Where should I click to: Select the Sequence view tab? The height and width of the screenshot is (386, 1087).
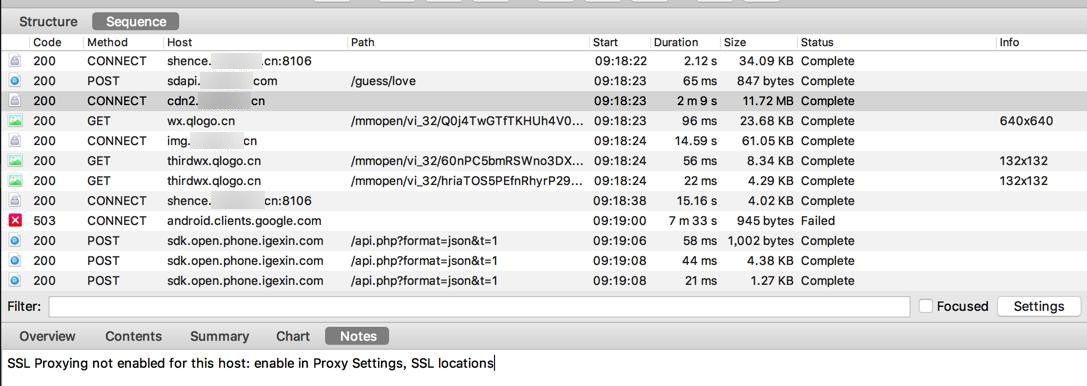pyautogui.click(x=136, y=21)
